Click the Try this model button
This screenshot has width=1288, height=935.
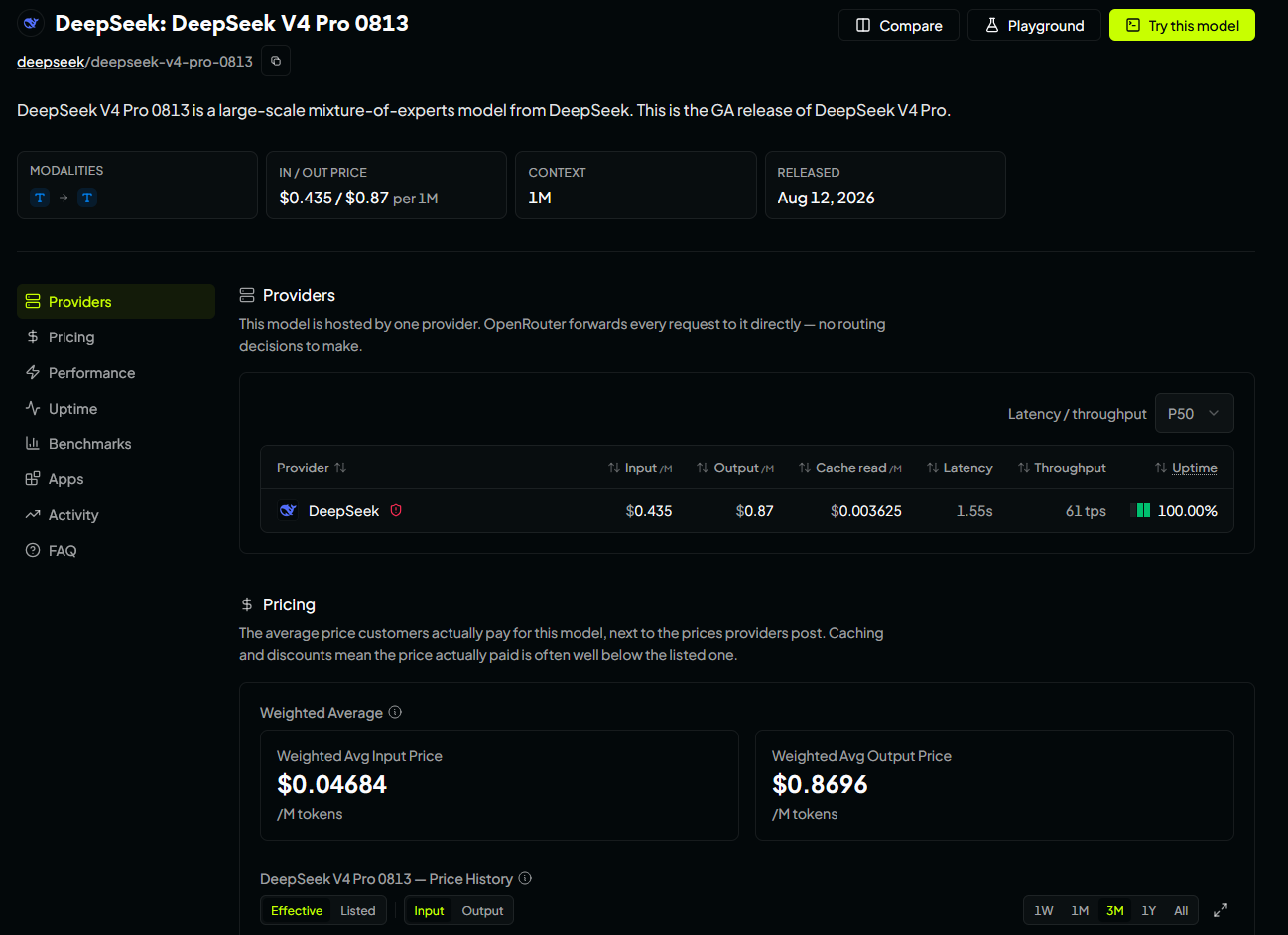tap(1182, 25)
